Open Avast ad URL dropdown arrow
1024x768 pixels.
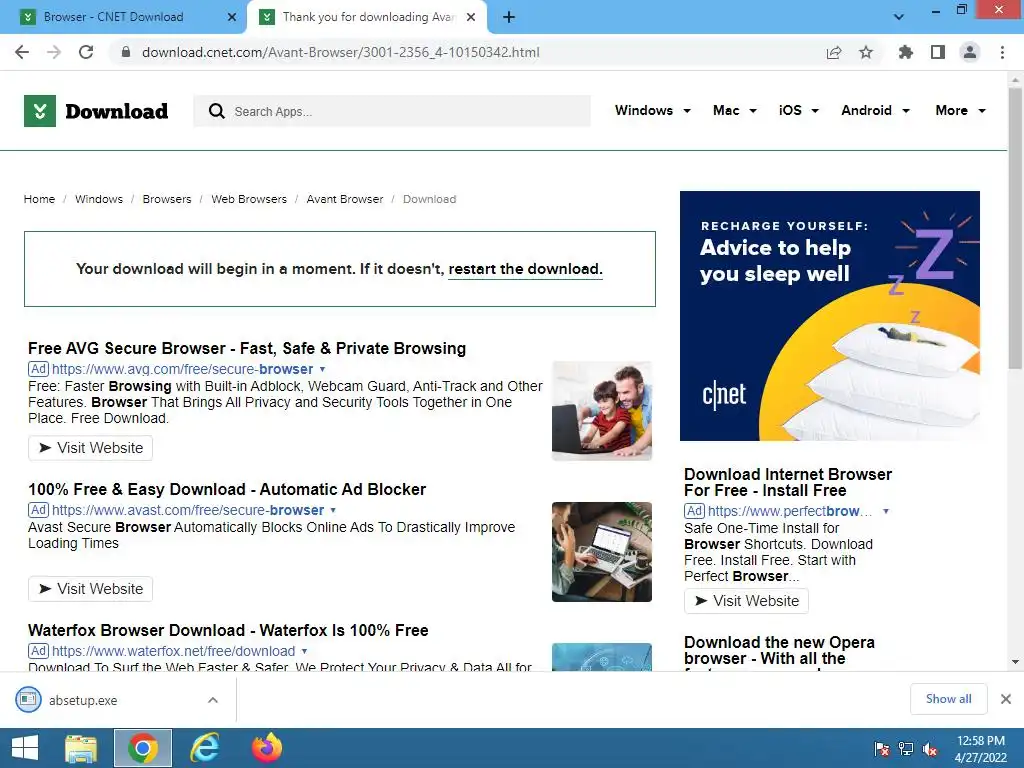click(333, 510)
